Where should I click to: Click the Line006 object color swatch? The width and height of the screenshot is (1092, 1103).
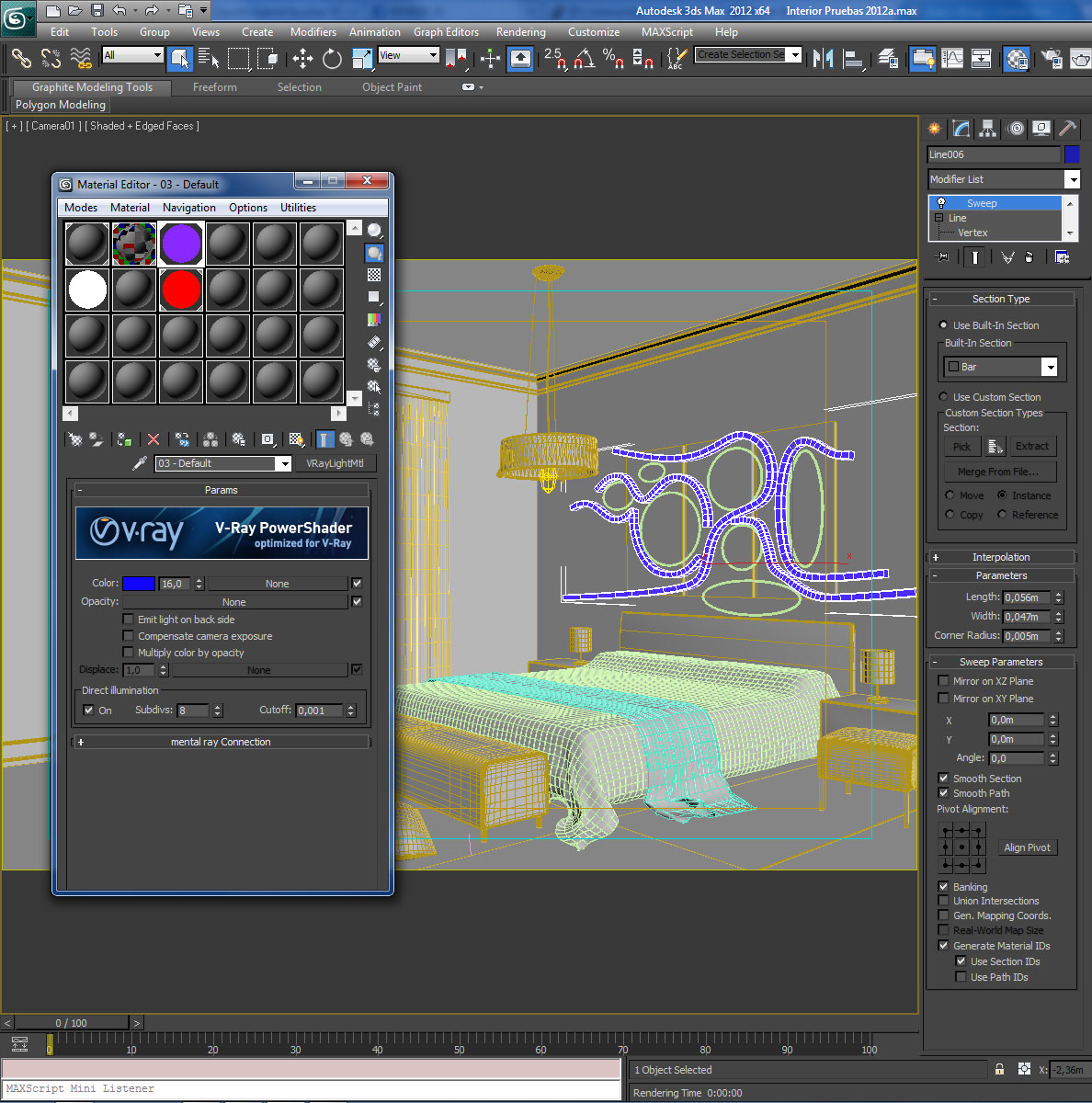1072,154
